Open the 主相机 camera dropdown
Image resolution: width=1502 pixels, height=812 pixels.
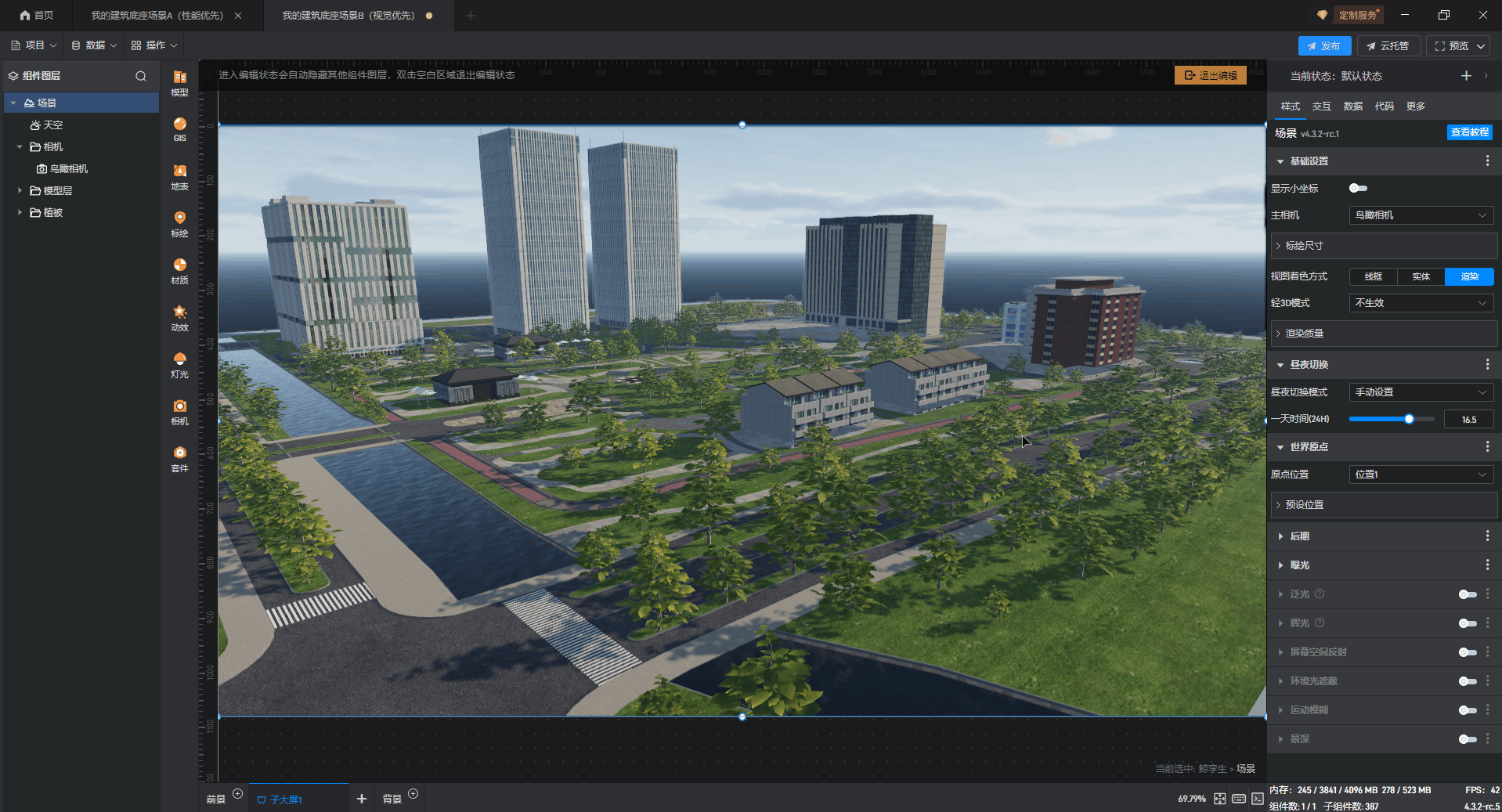1421,215
